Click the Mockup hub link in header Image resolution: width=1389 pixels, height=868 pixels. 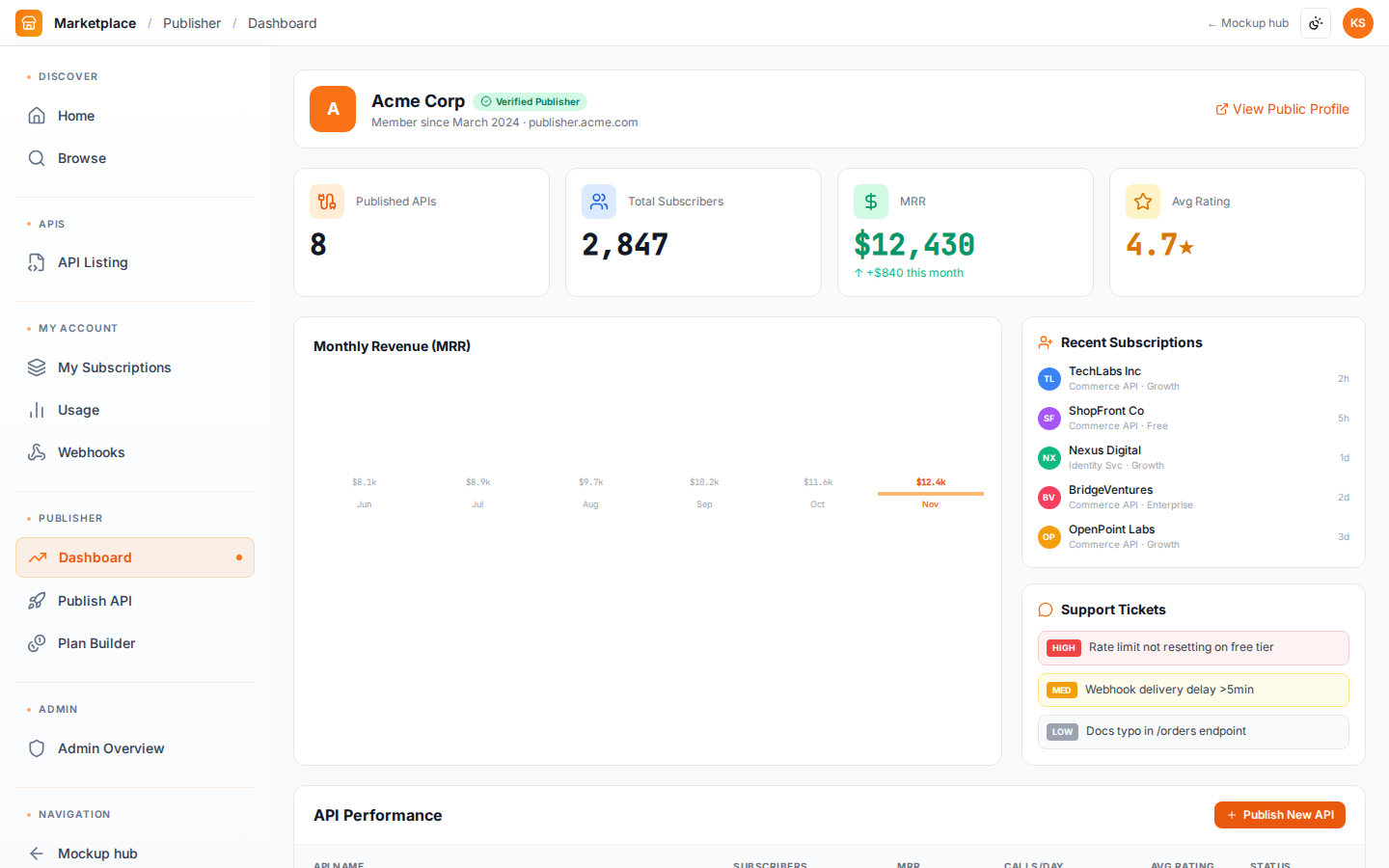(x=1248, y=23)
